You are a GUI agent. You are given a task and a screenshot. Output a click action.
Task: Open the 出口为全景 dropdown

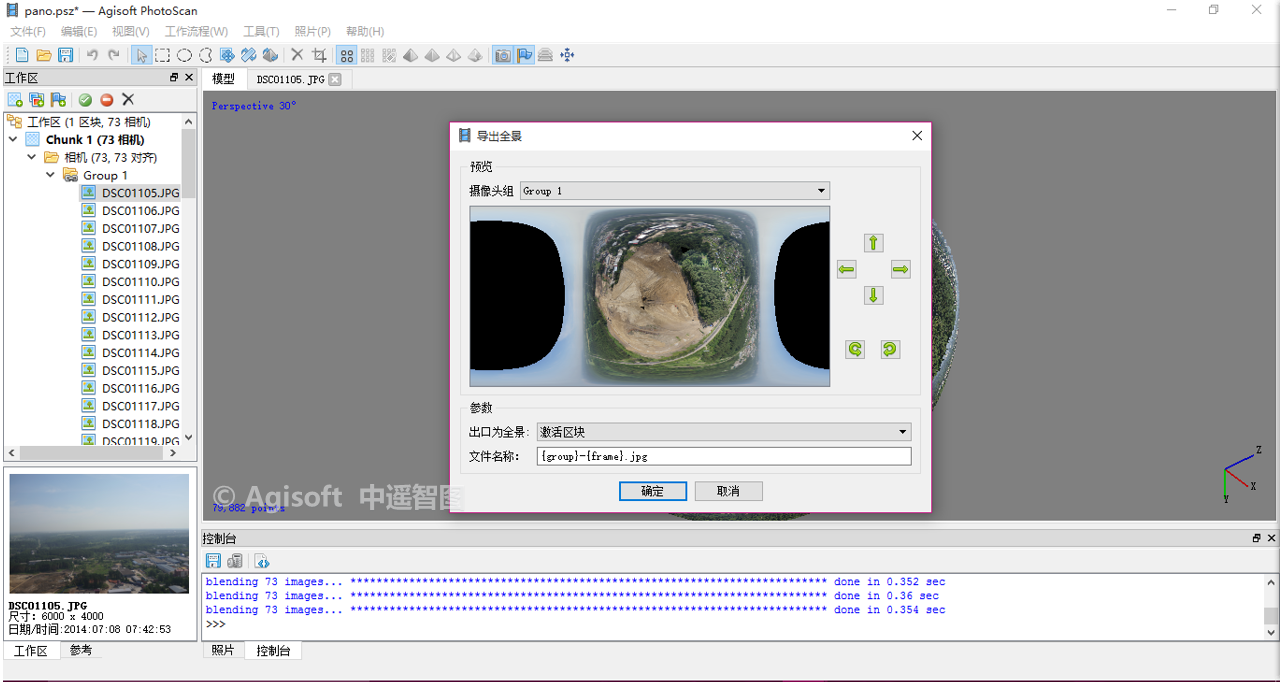(724, 432)
